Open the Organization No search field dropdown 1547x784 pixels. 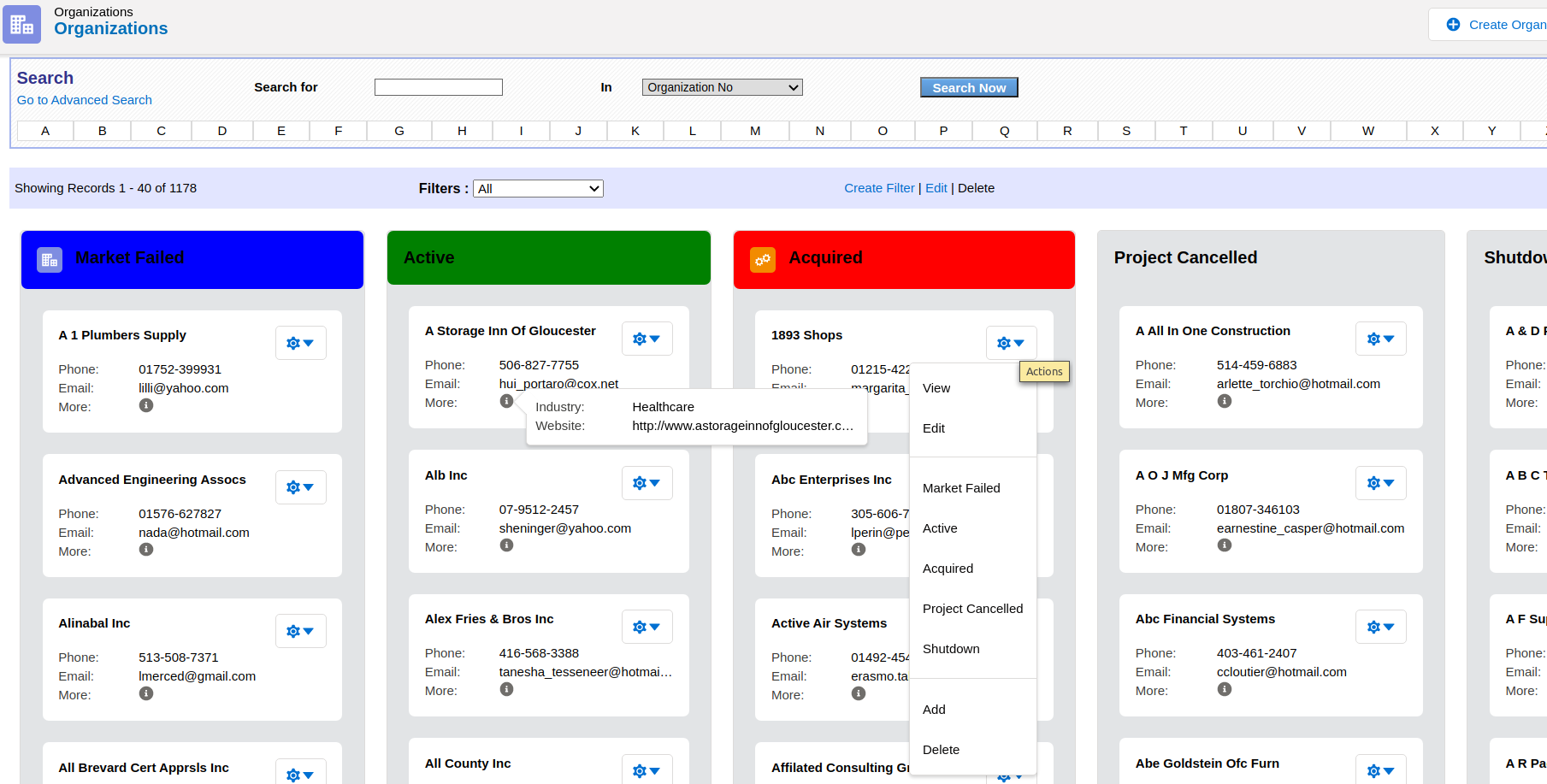[x=723, y=87]
